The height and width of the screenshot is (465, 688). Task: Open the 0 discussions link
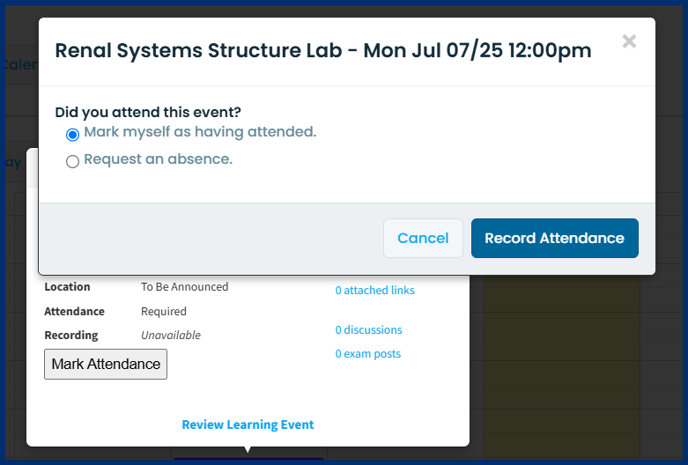coord(369,330)
